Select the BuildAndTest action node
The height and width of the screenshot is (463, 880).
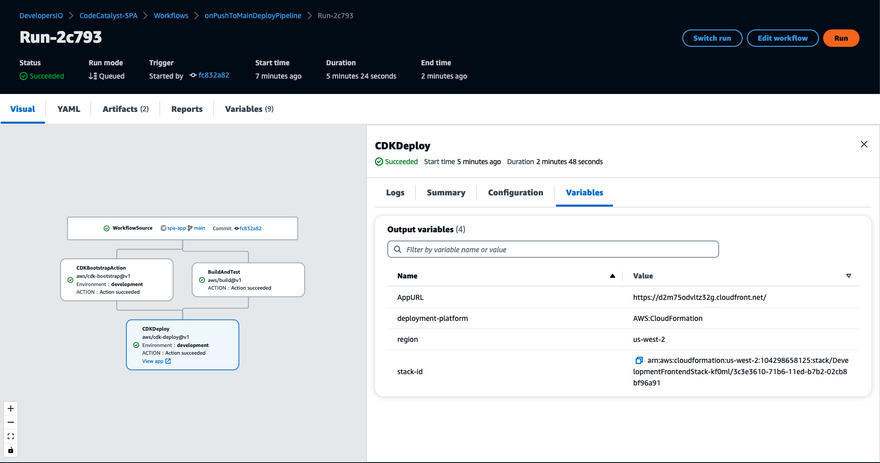(x=248, y=280)
